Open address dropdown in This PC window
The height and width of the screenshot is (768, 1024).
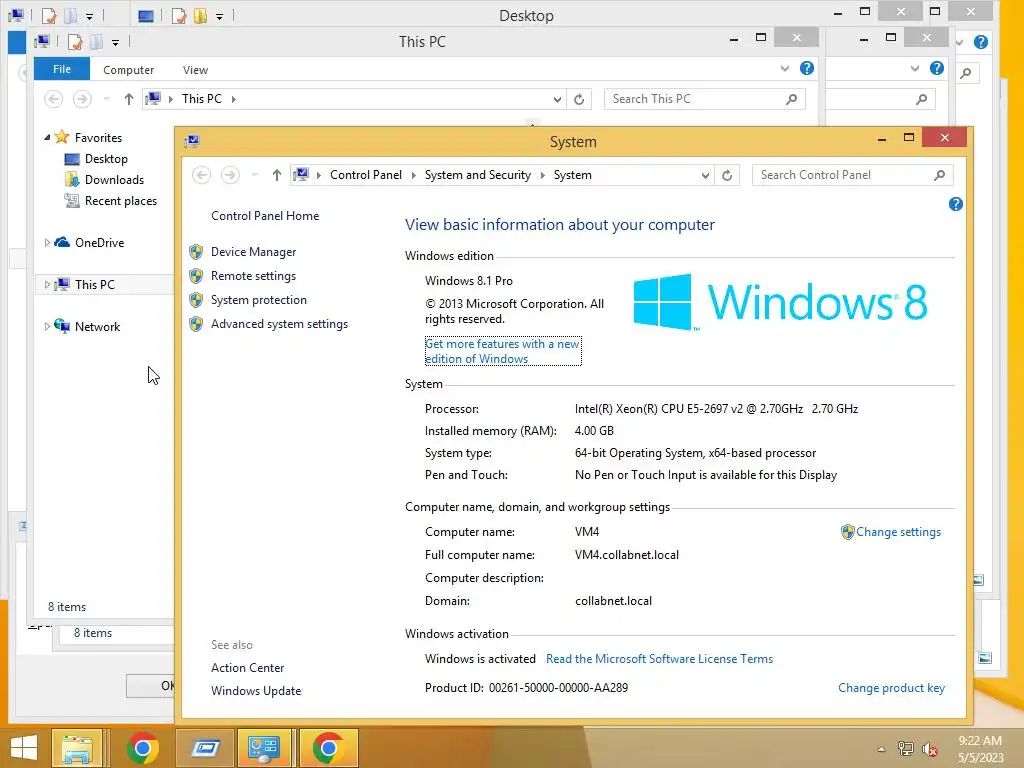tap(557, 100)
